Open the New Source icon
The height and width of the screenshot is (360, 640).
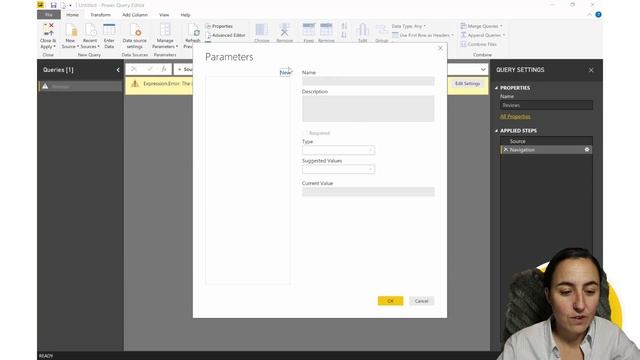71,30
